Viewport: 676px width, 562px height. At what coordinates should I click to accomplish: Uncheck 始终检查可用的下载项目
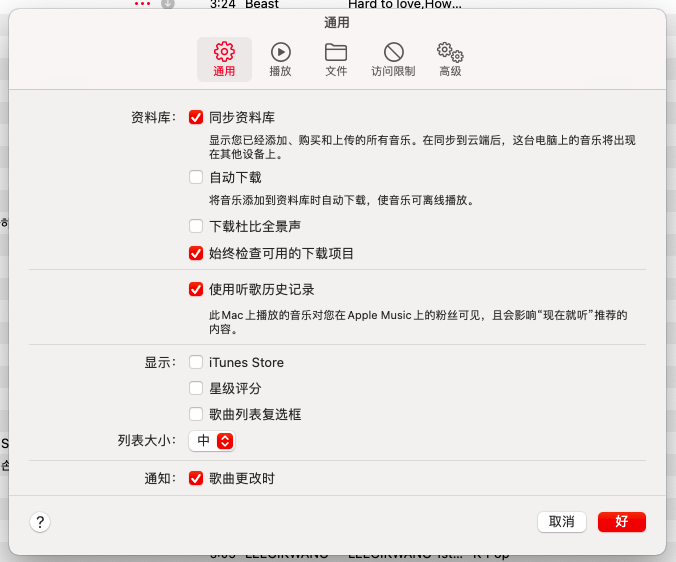point(196,254)
